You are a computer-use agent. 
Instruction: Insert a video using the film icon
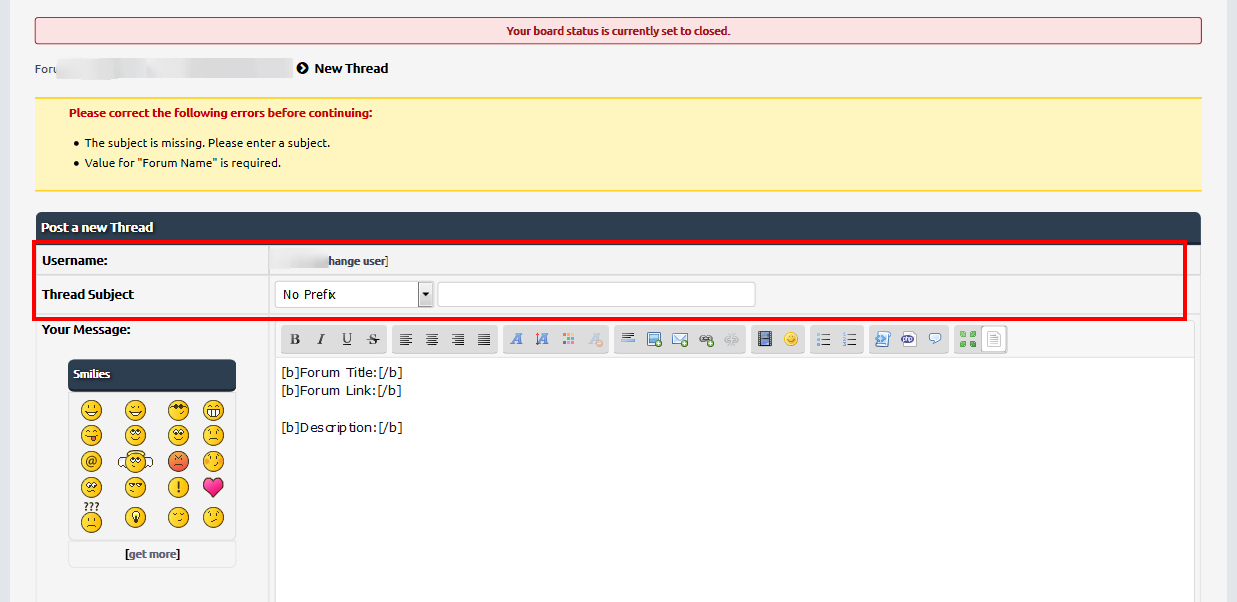pyautogui.click(x=765, y=340)
